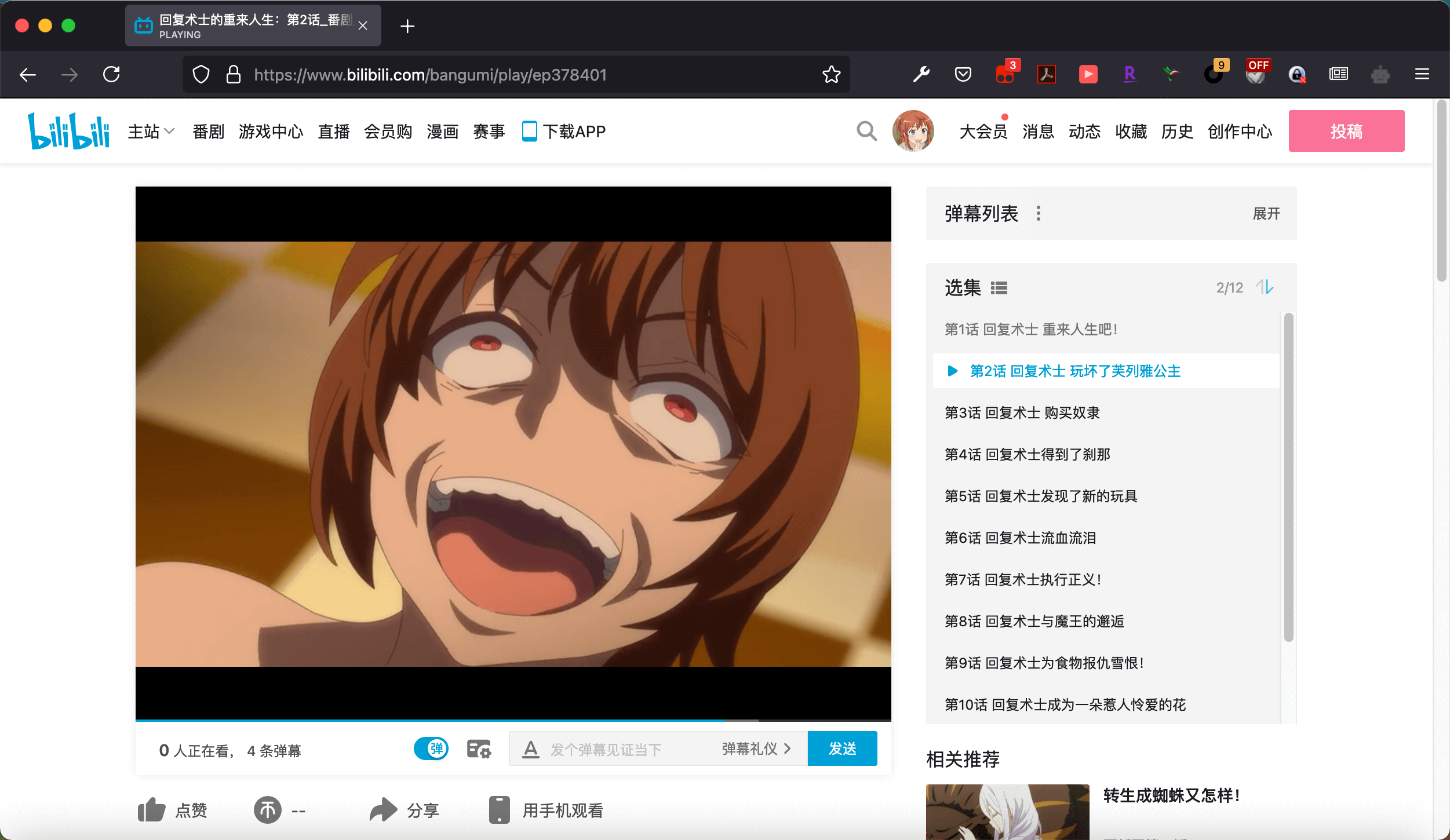Toggle episode sort order icon next to 2/12

(1267, 287)
